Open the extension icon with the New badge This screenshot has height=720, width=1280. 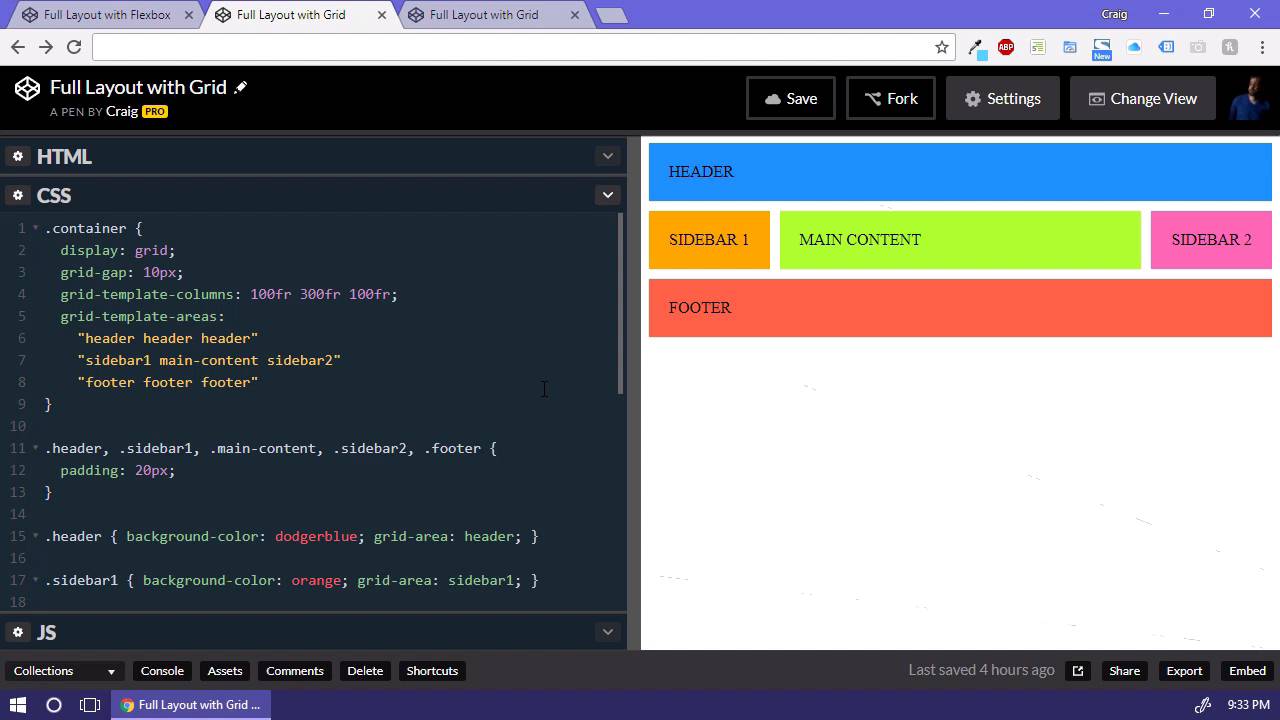pos(1102,49)
